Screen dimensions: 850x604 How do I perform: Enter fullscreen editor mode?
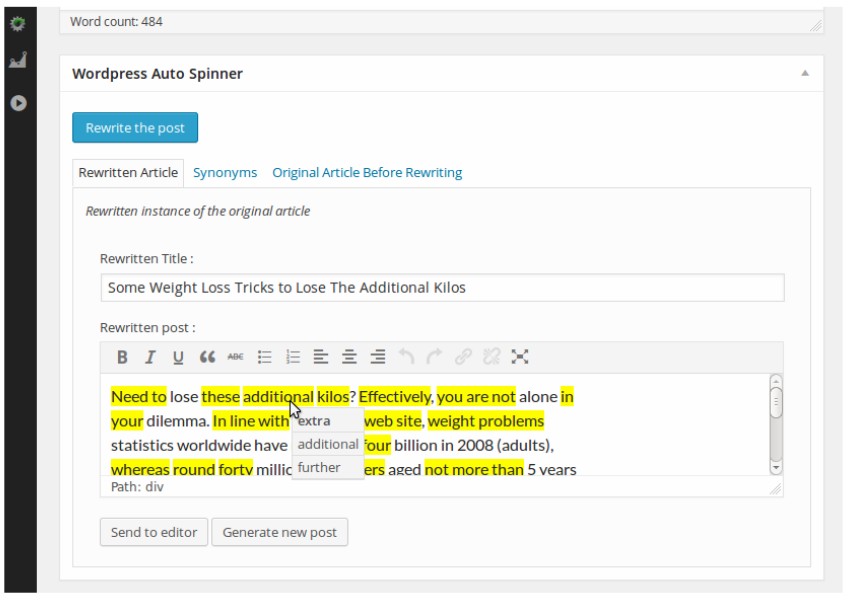(x=519, y=357)
